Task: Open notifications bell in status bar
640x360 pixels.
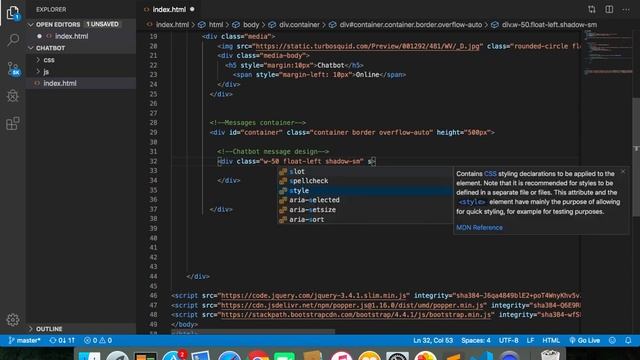Action: tap(628, 340)
